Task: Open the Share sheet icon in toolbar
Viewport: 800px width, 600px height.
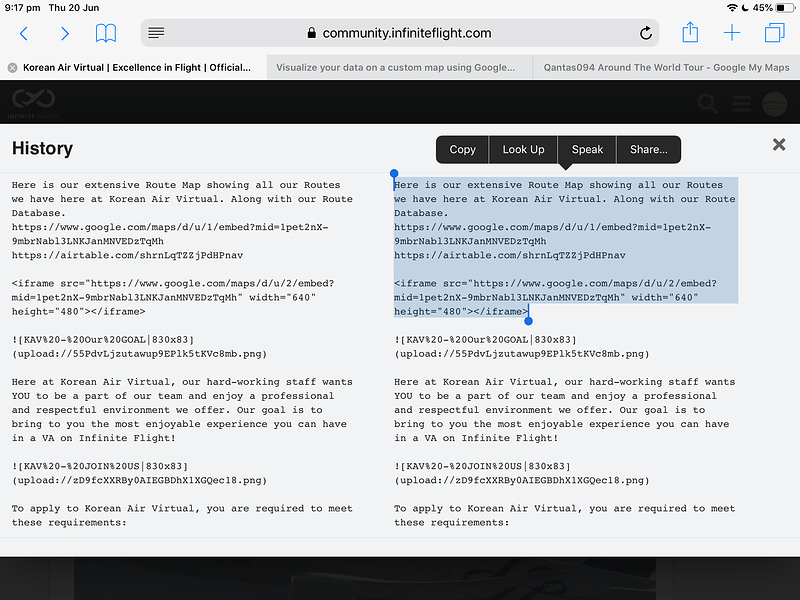Action: click(x=690, y=32)
